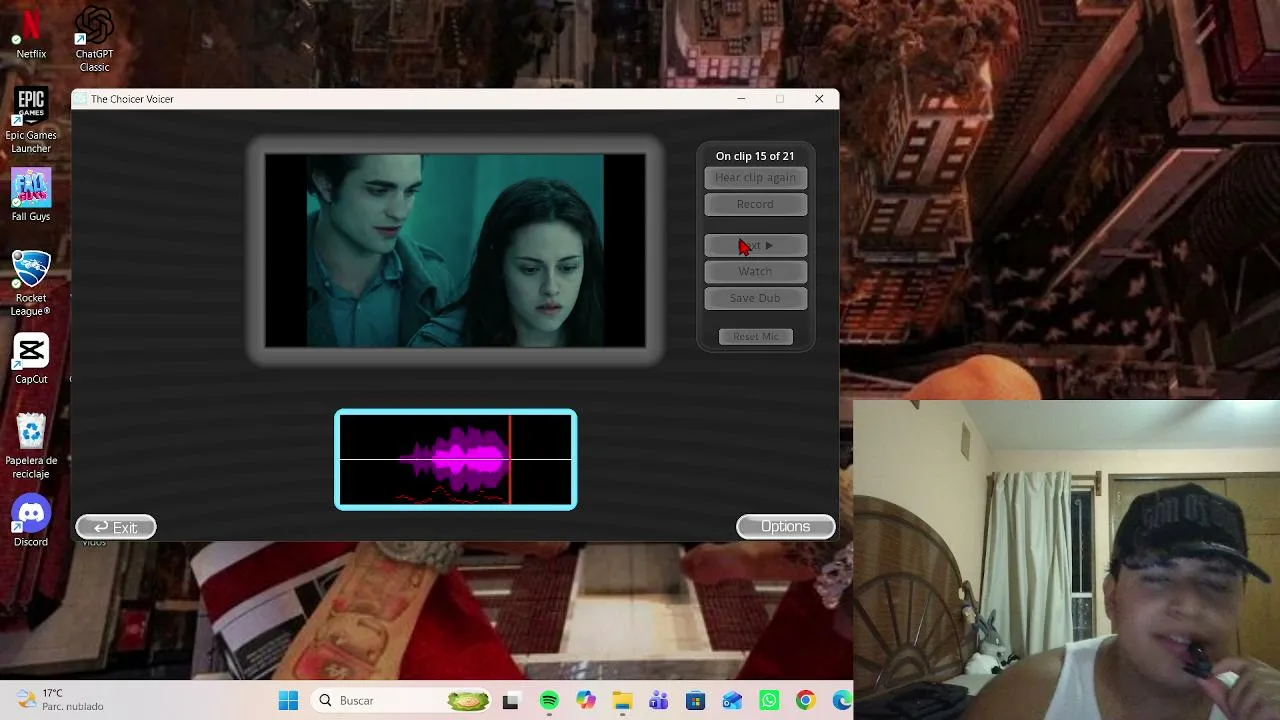Open Outlook from the taskbar
1280x720 pixels.
732,701
